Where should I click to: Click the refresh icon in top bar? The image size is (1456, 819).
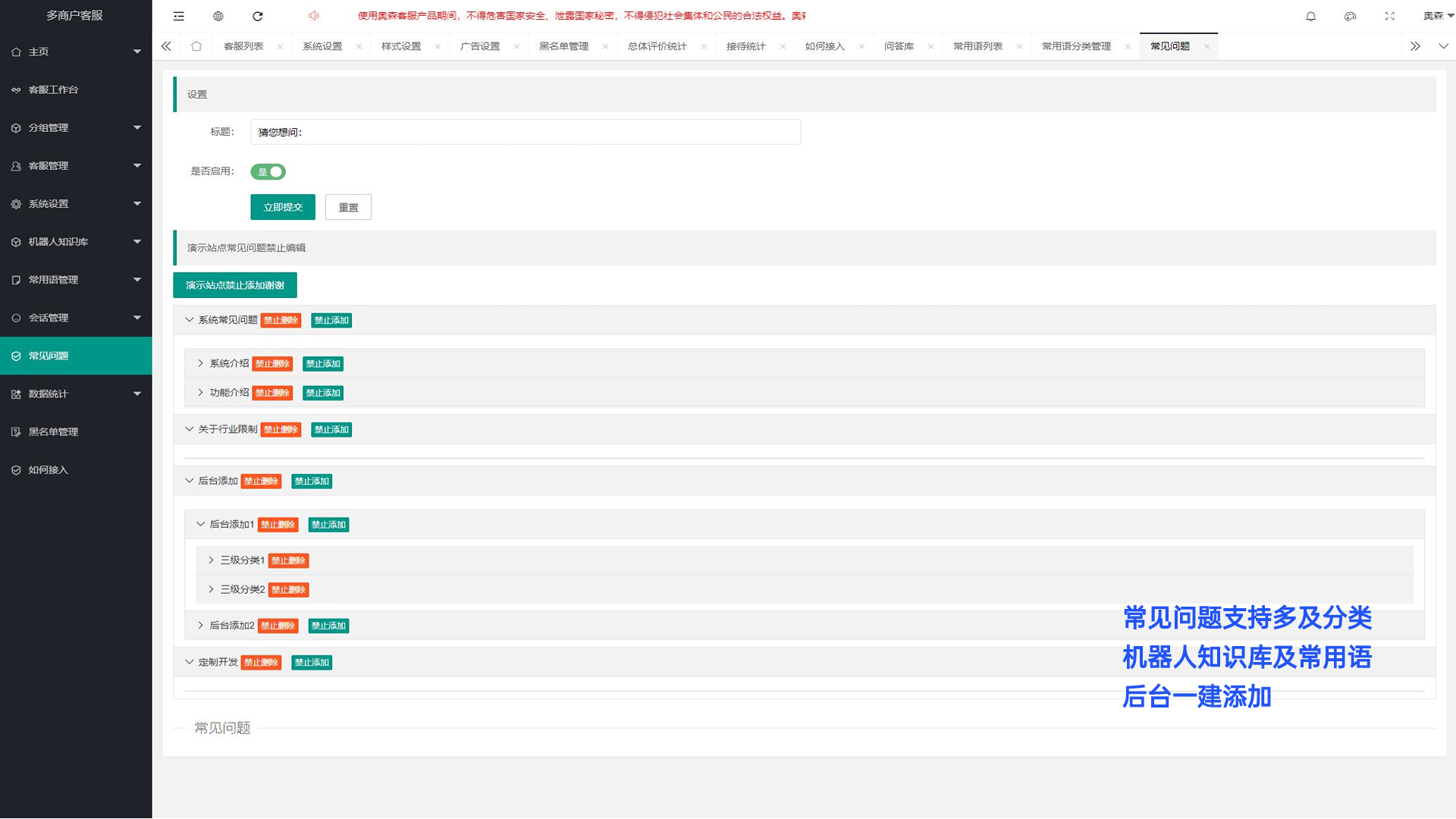pyautogui.click(x=258, y=16)
